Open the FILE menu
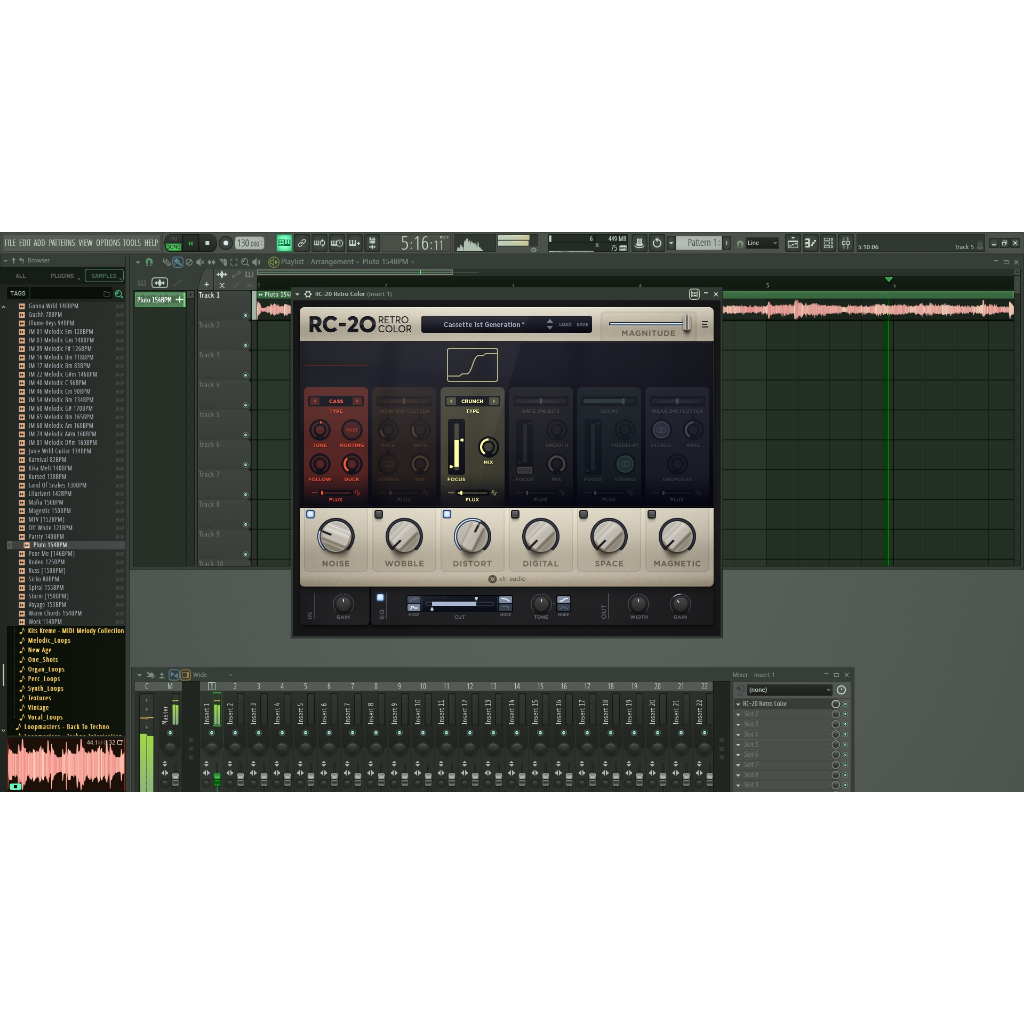1024x1024 pixels. [10, 243]
